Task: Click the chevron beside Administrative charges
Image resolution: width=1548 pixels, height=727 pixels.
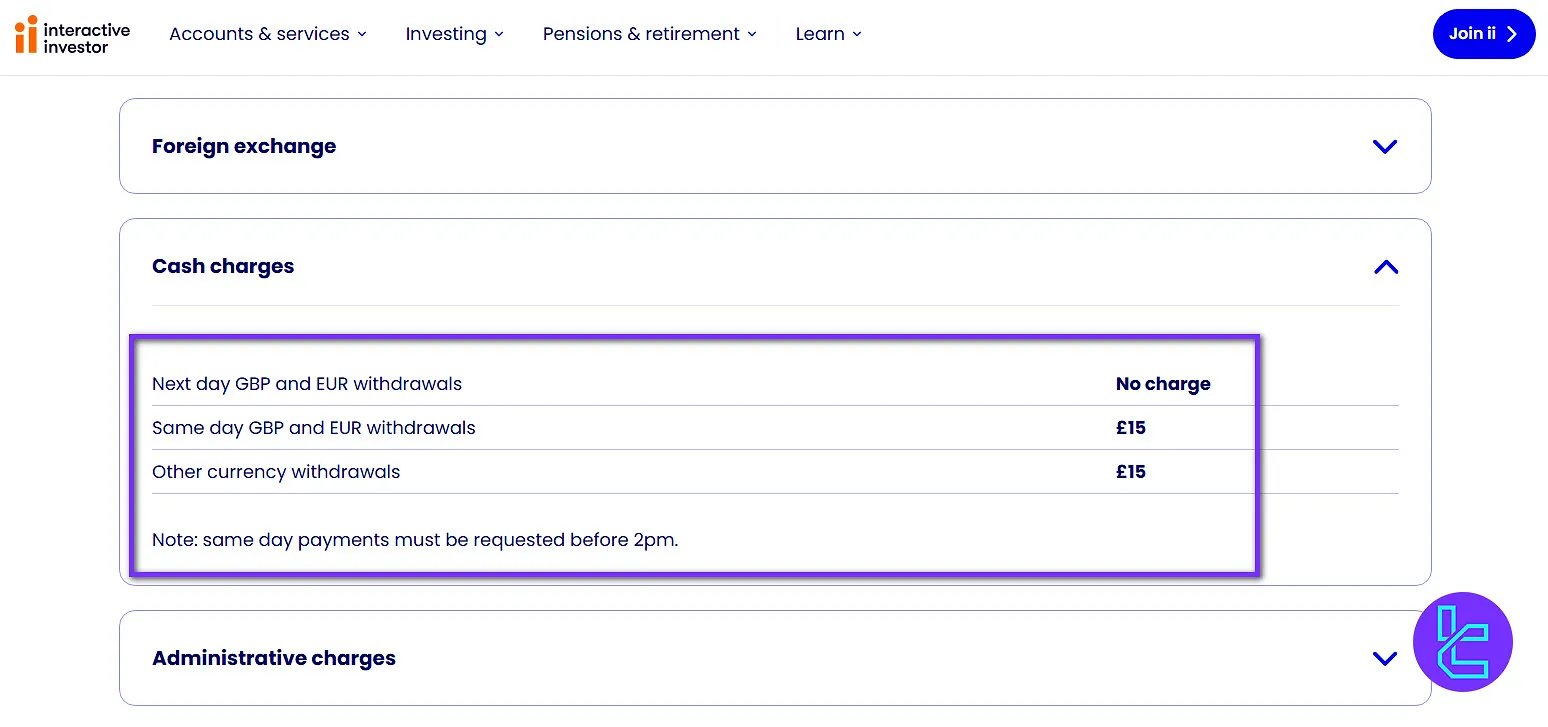Action: [1385, 658]
